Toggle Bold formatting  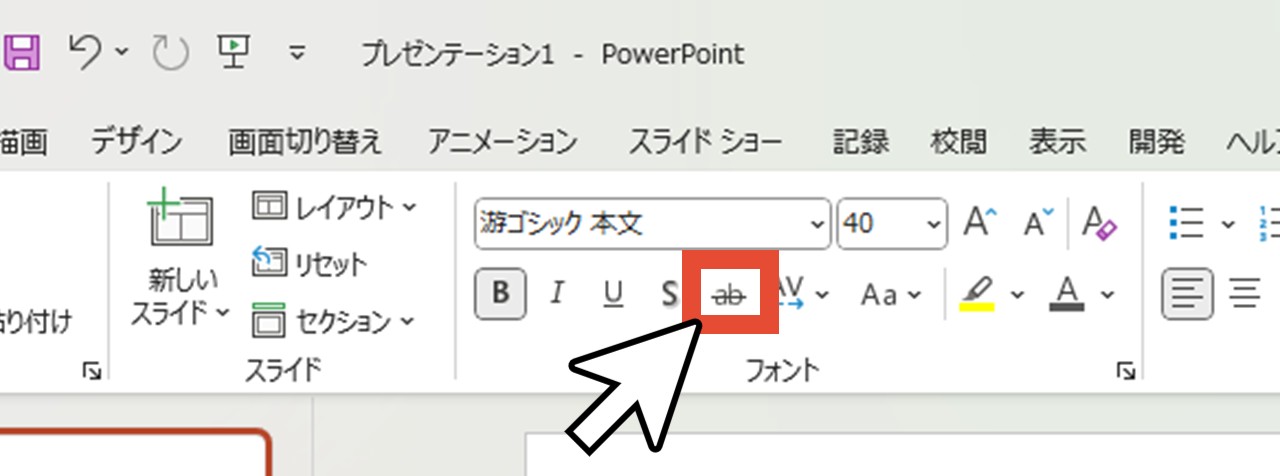pyautogui.click(x=501, y=294)
